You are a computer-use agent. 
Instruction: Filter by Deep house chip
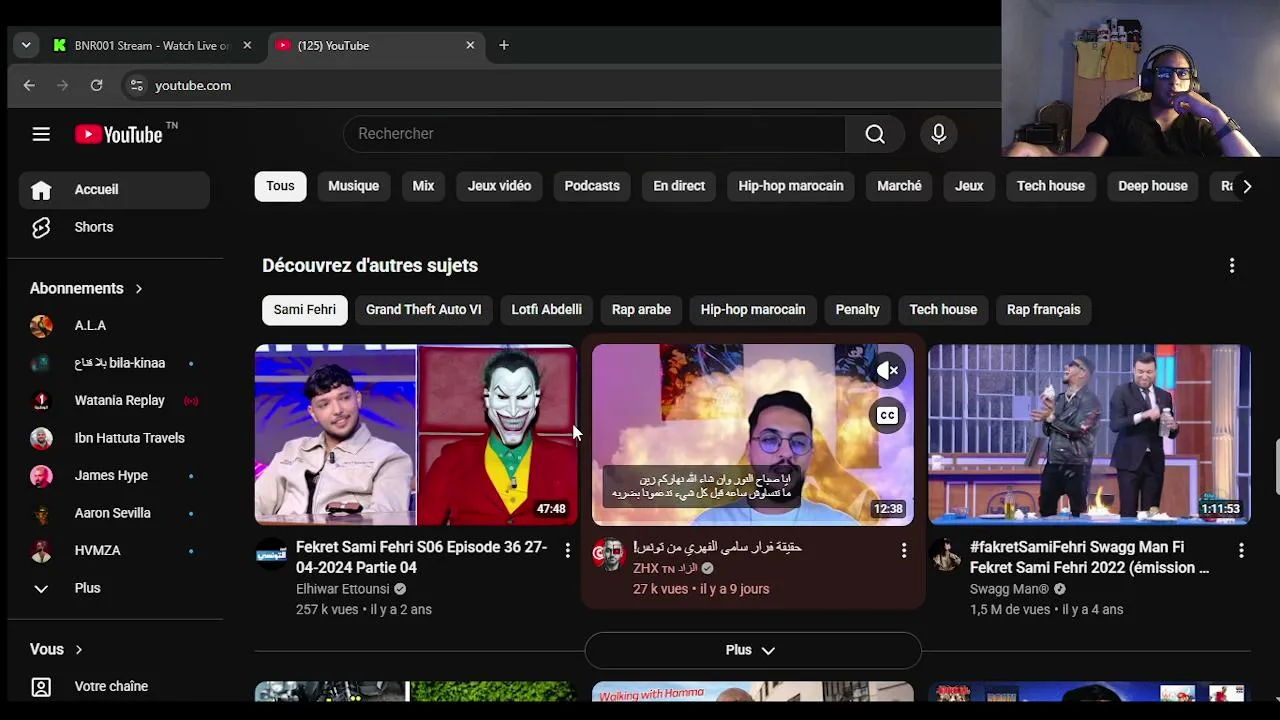point(1153,186)
